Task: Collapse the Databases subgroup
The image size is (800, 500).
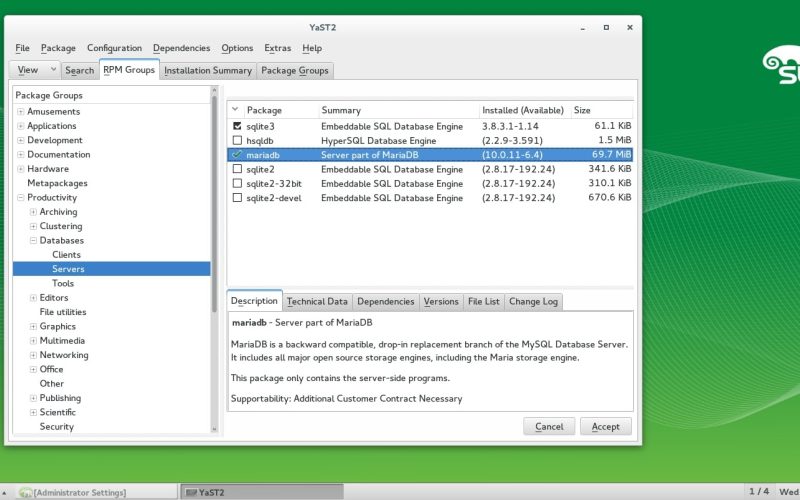Action: click(33, 240)
